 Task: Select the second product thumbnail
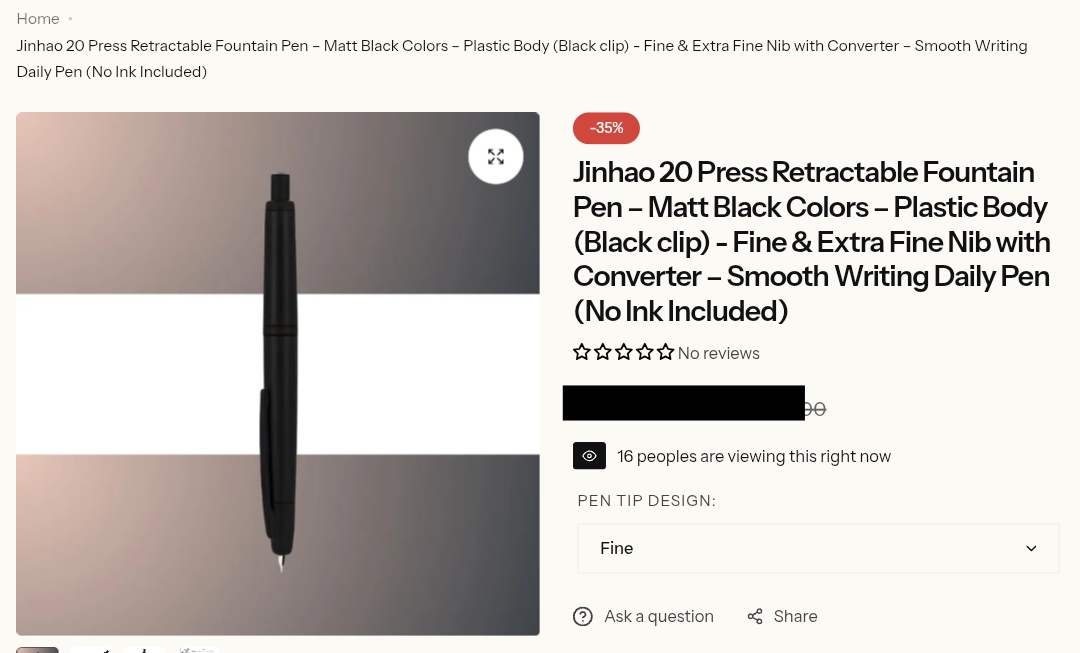coord(91,649)
